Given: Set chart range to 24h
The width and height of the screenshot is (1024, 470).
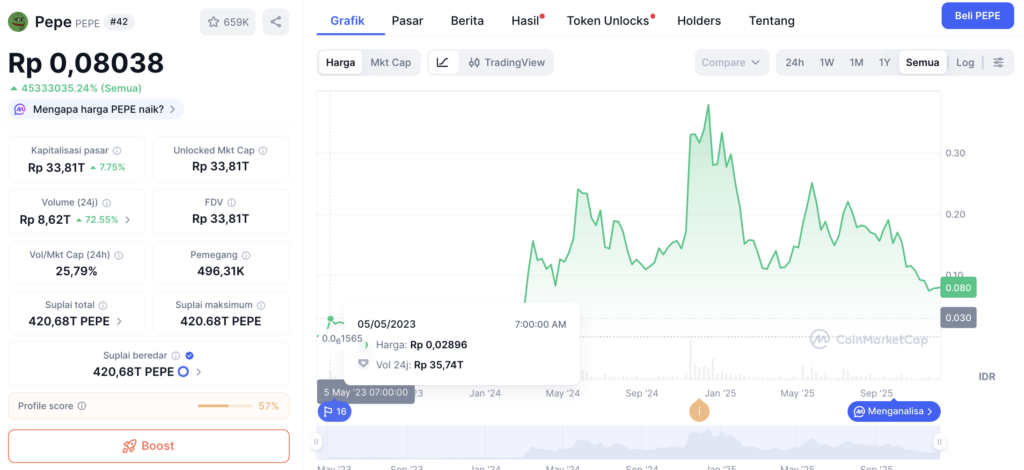Looking at the screenshot, I should (x=795, y=63).
